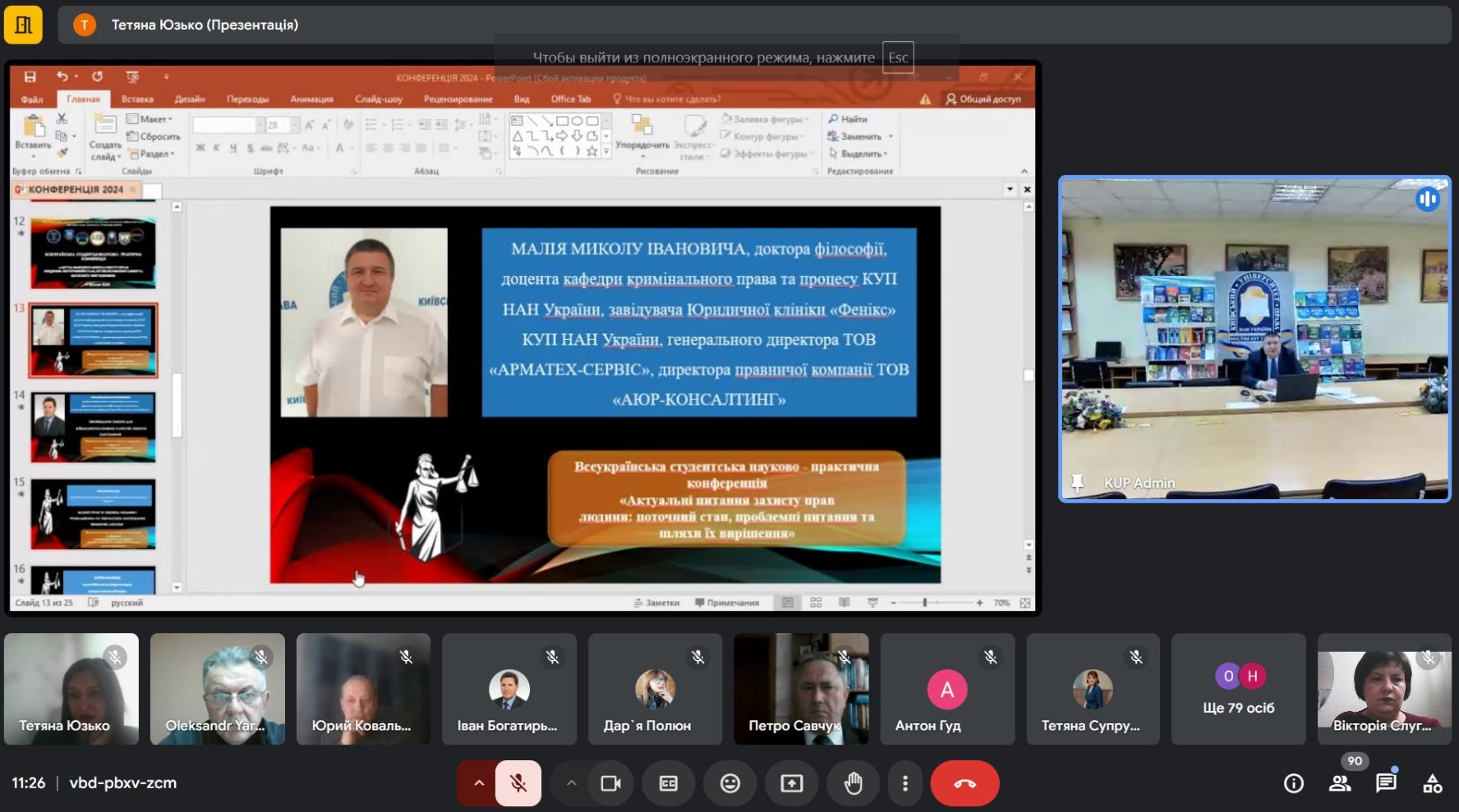Click the 'Ще 79 осіб' participants tile
The width and height of the screenshot is (1459, 812).
click(x=1238, y=690)
